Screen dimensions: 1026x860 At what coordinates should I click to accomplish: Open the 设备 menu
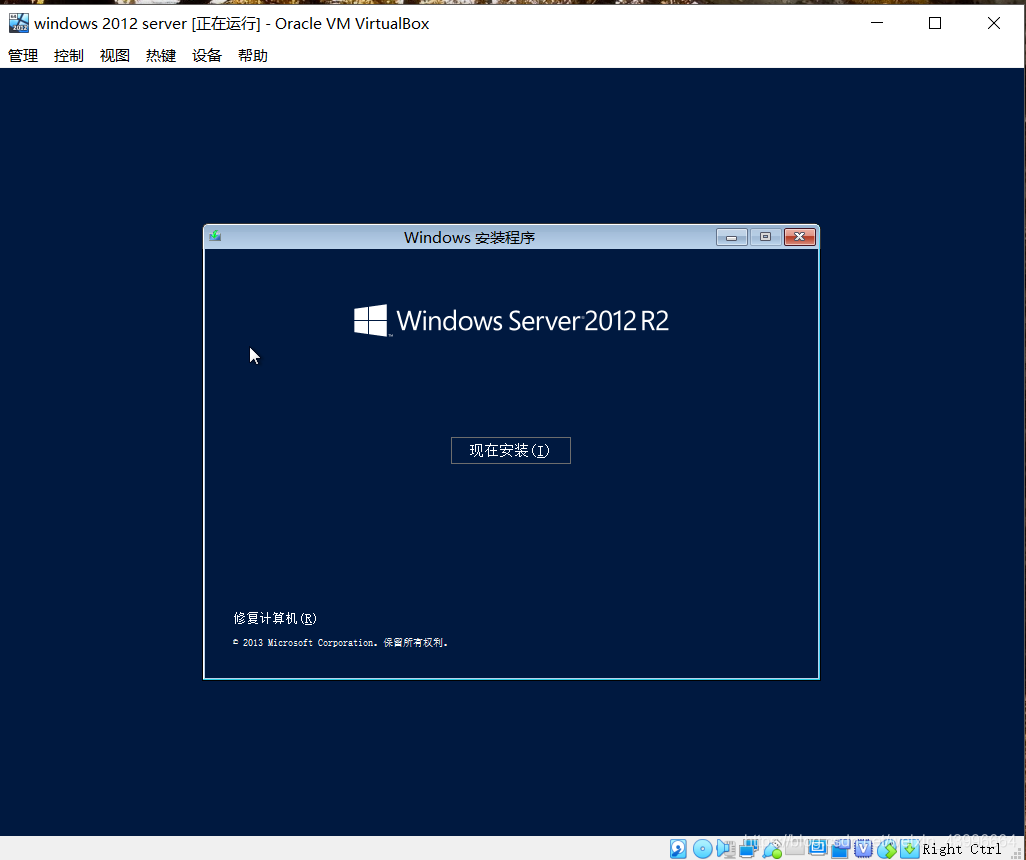coord(207,56)
